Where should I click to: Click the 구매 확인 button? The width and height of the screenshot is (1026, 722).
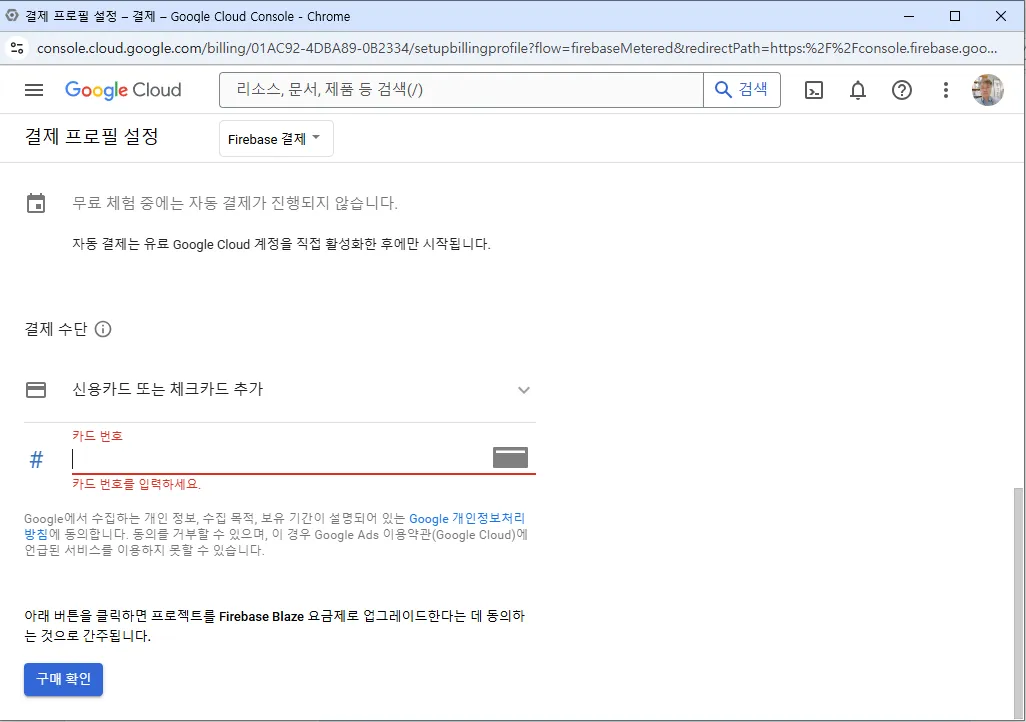[63, 679]
